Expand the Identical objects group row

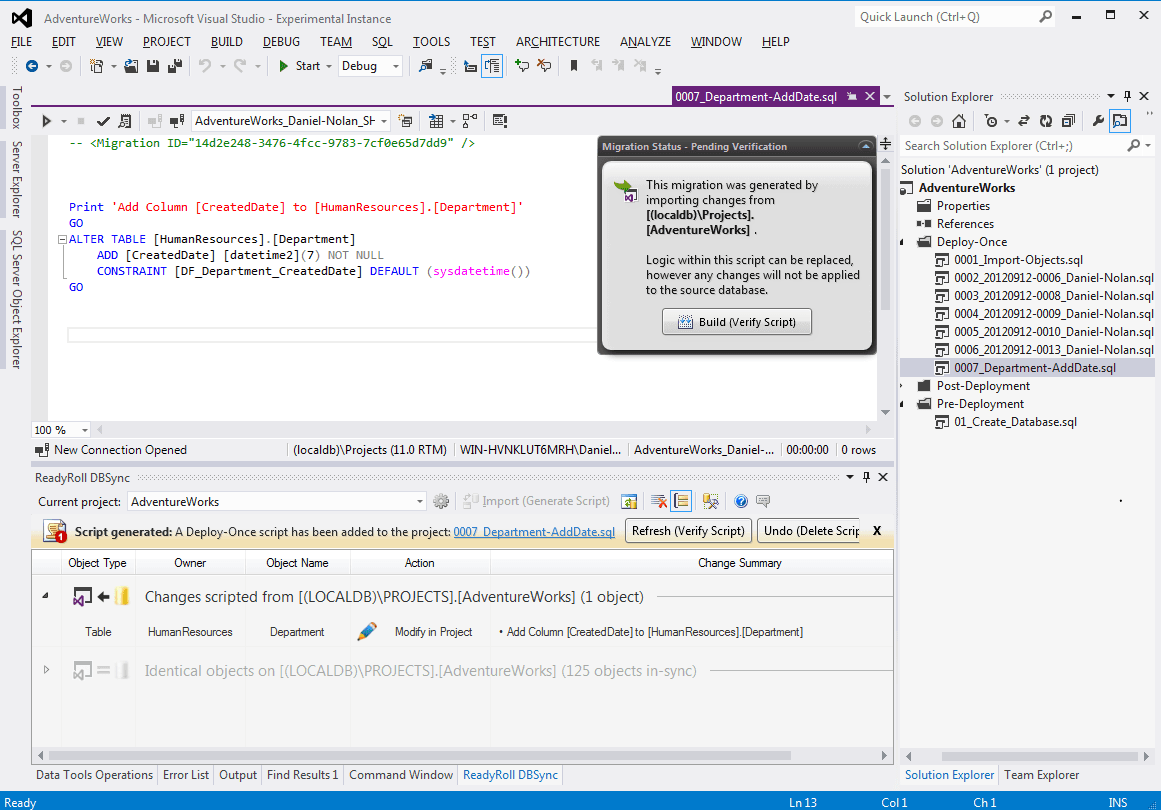pos(46,670)
